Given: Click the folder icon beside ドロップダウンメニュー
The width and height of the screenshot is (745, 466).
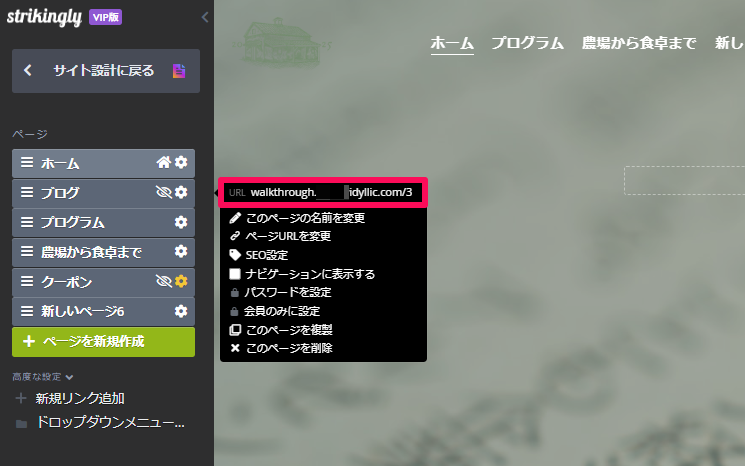Looking at the screenshot, I should [21, 423].
